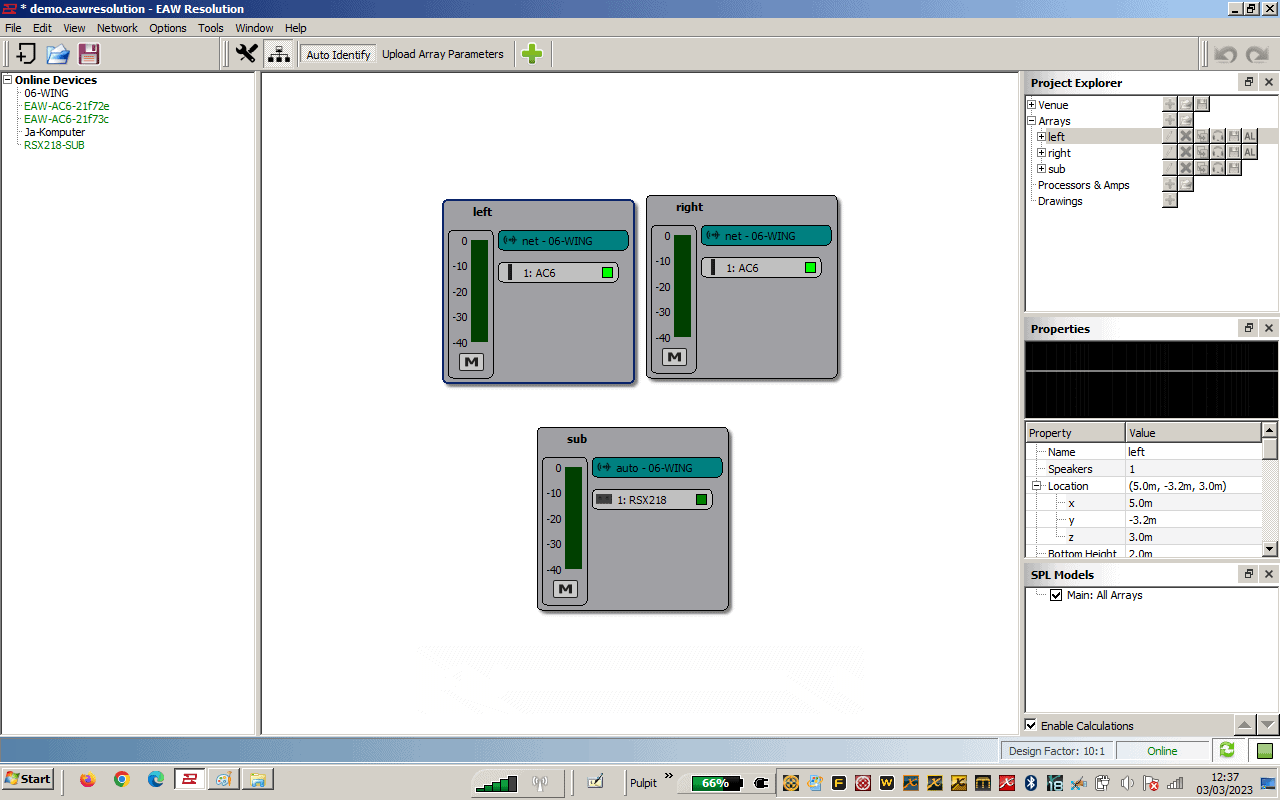
Task: Click Upload Array Parameters button
Action: click(x=442, y=55)
